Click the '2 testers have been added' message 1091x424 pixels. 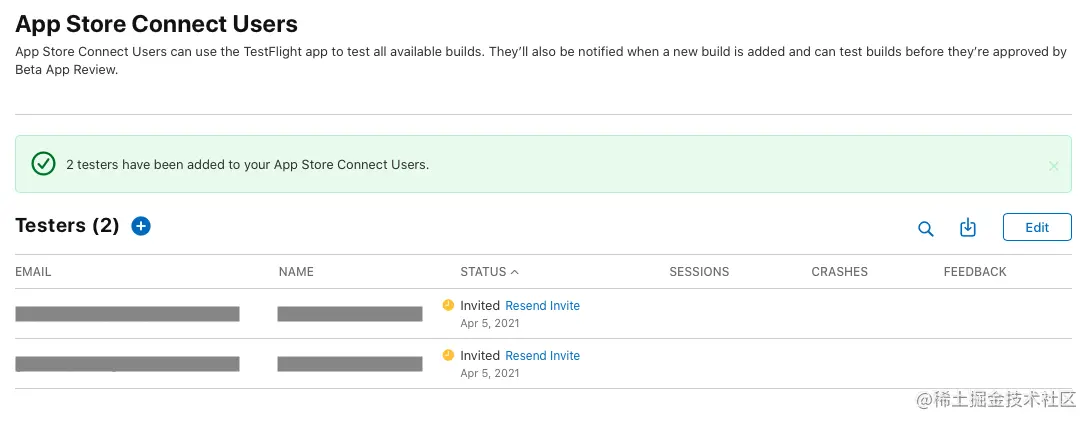pyautogui.click(x=248, y=165)
